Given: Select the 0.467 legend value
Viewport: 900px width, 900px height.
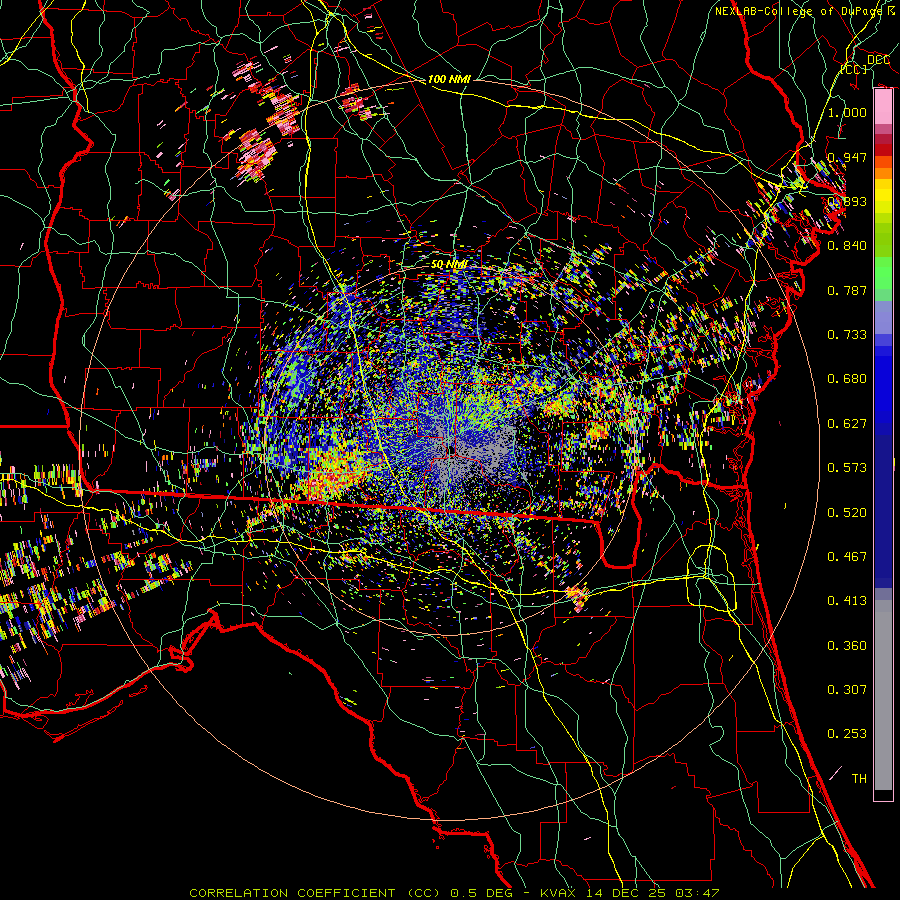Looking at the screenshot, I should (847, 557).
